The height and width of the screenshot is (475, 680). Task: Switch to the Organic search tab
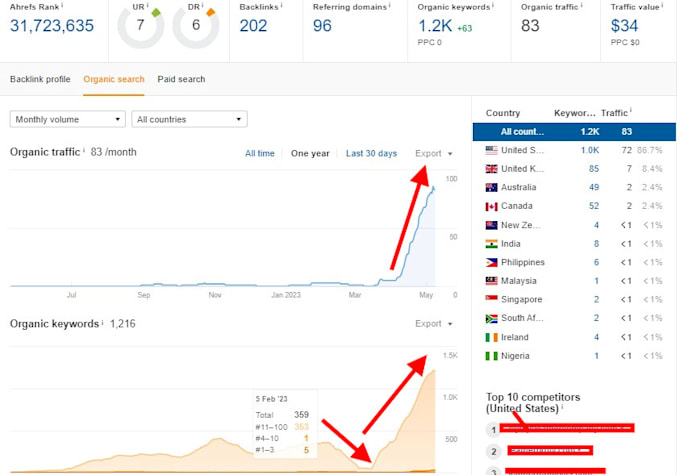(114, 79)
